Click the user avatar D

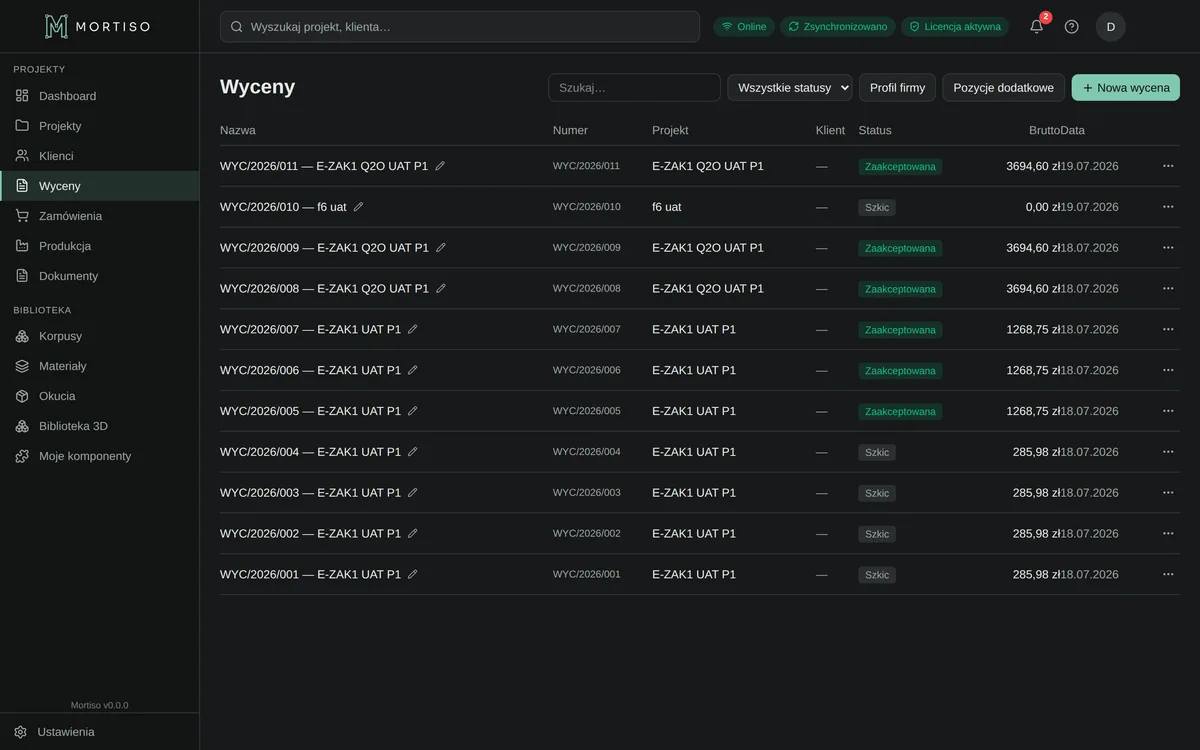coord(1111,27)
